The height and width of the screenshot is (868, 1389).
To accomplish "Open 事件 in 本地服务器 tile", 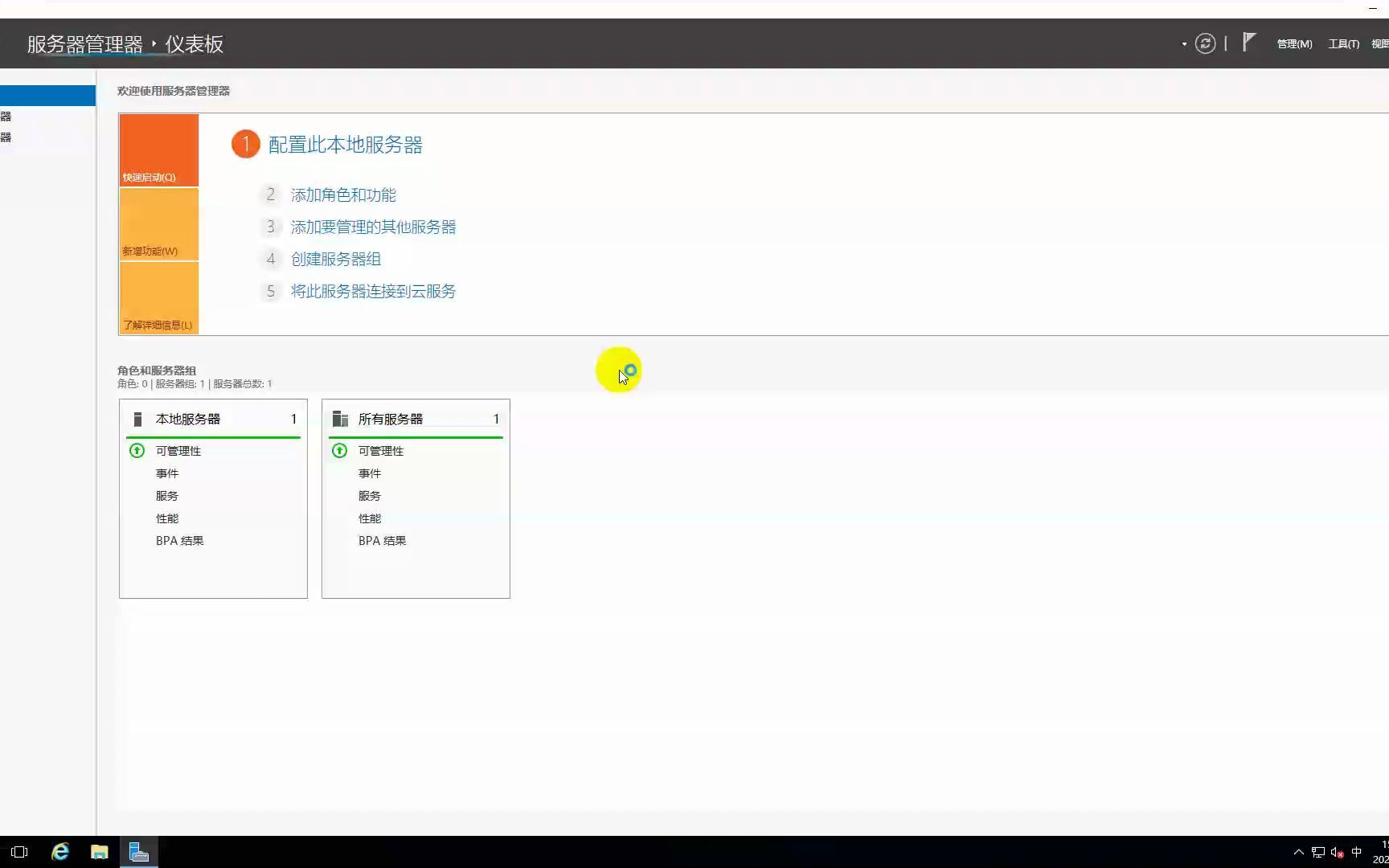I will coord(167,473).
